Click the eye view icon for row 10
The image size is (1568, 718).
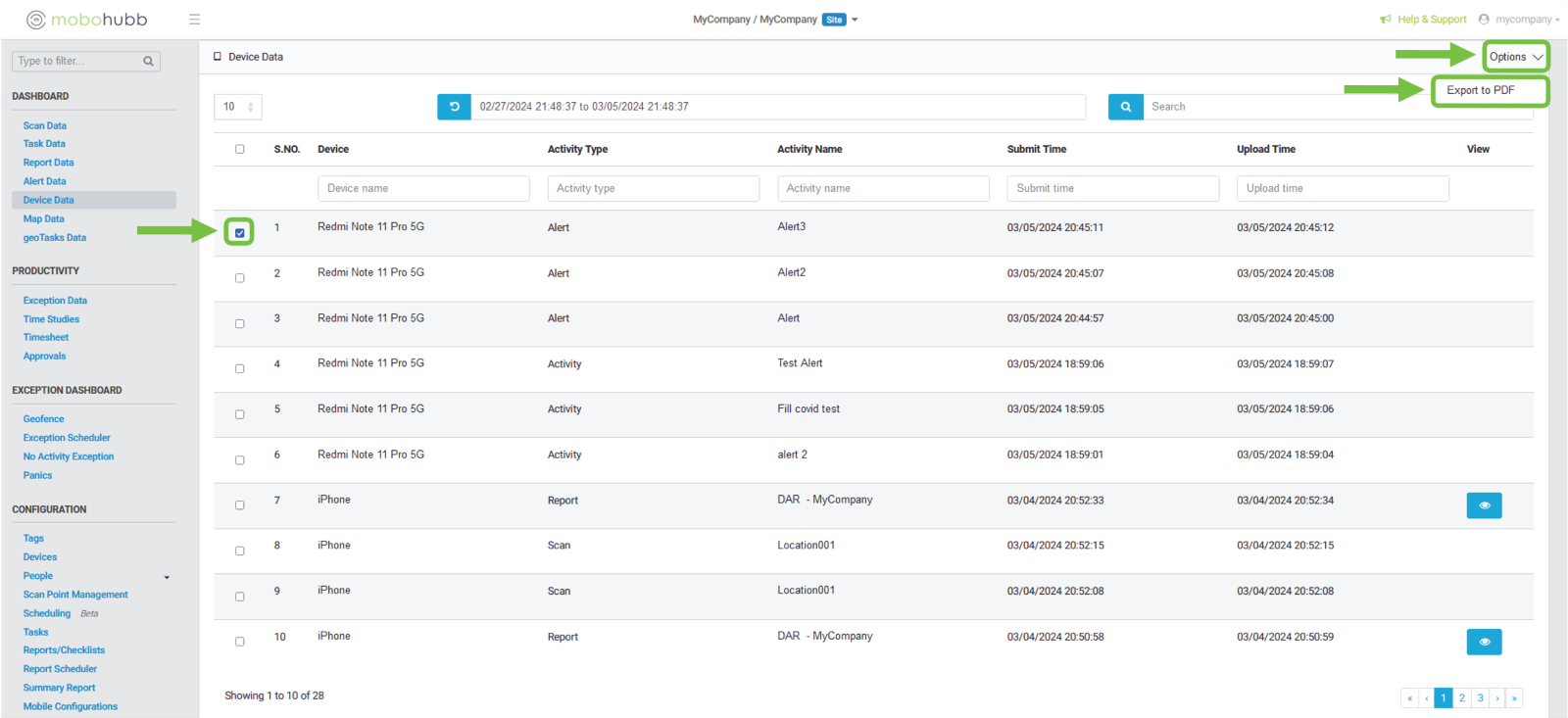(1484, 642)
